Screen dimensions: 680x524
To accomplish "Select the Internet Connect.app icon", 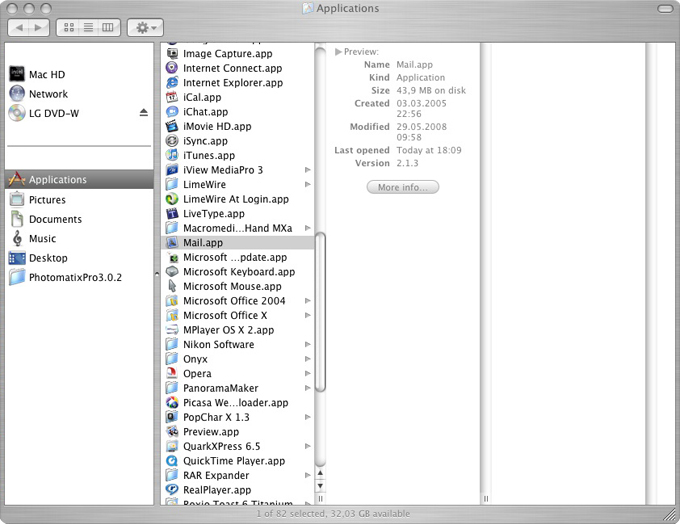I will point(172,68).
